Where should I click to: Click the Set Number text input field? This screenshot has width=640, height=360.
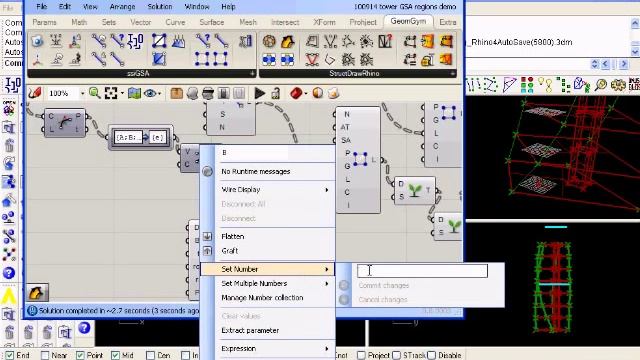pyautogui.click(x=422, y=271)
